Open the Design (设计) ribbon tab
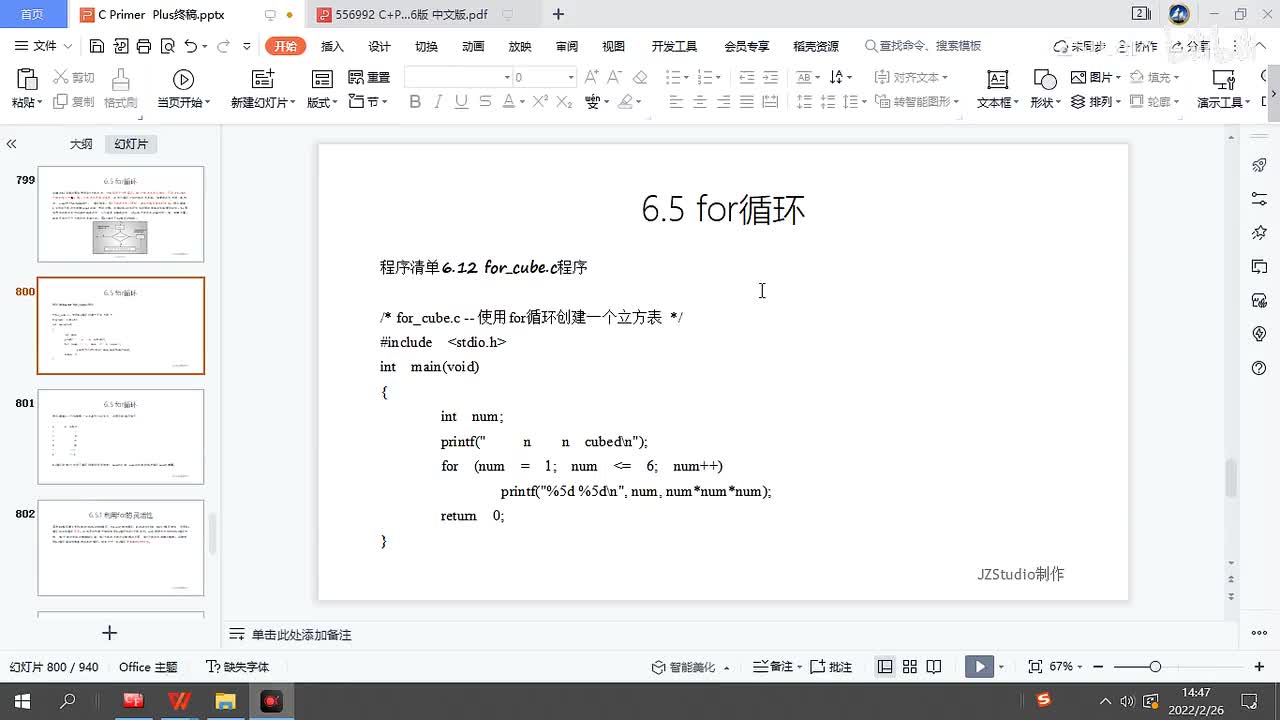 [x=379, y=46]
